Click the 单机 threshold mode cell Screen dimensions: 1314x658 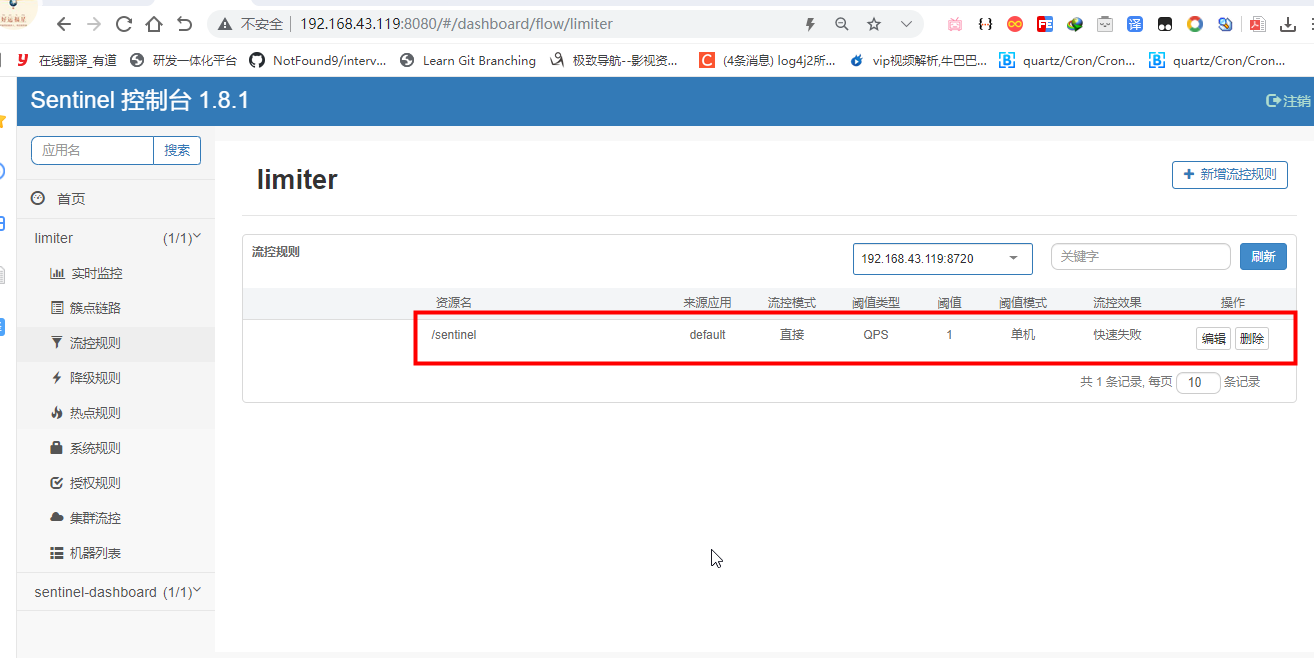[x=1023, y=335]
